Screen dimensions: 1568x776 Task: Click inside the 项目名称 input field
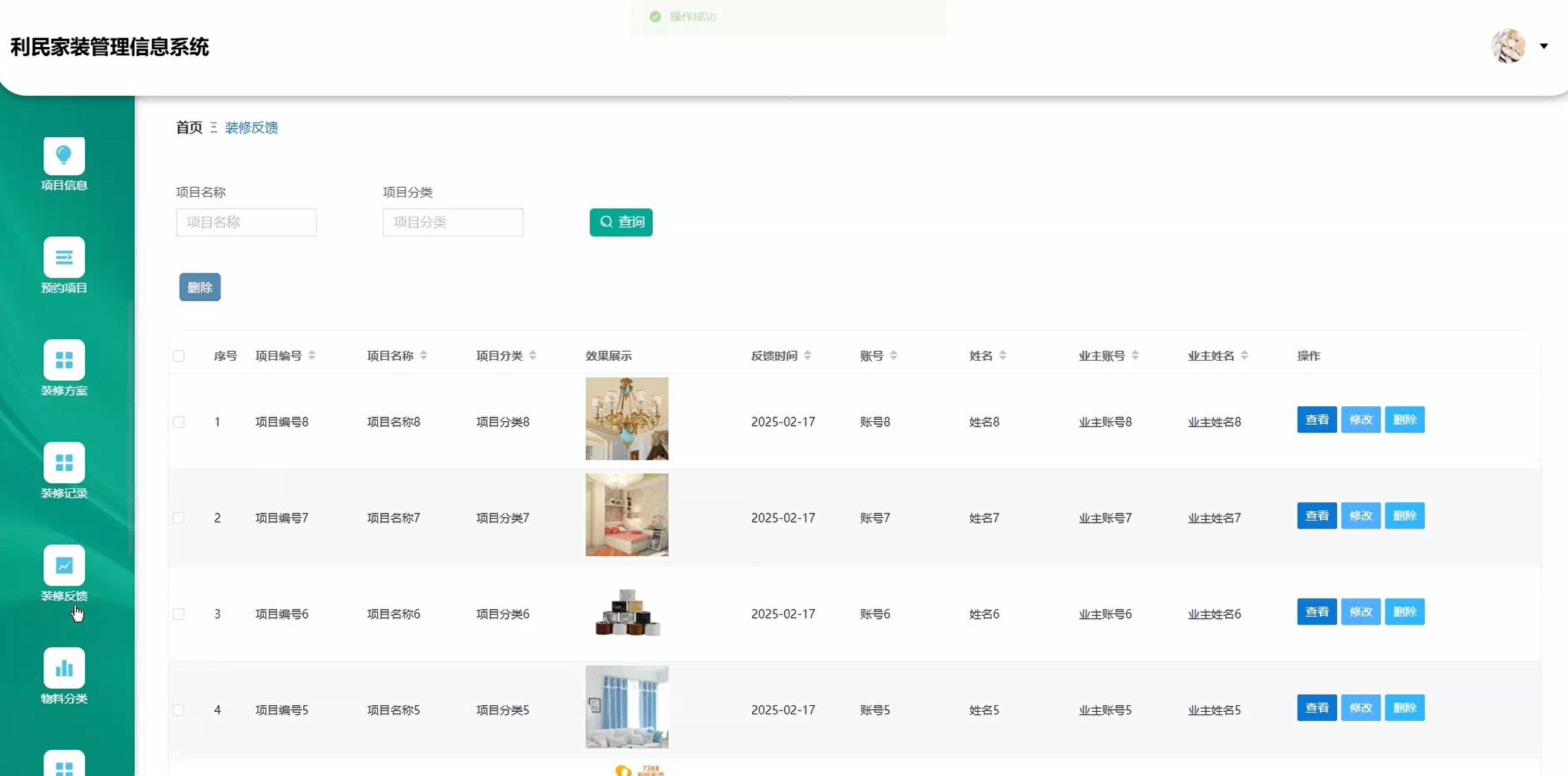(x=246, y=221)
